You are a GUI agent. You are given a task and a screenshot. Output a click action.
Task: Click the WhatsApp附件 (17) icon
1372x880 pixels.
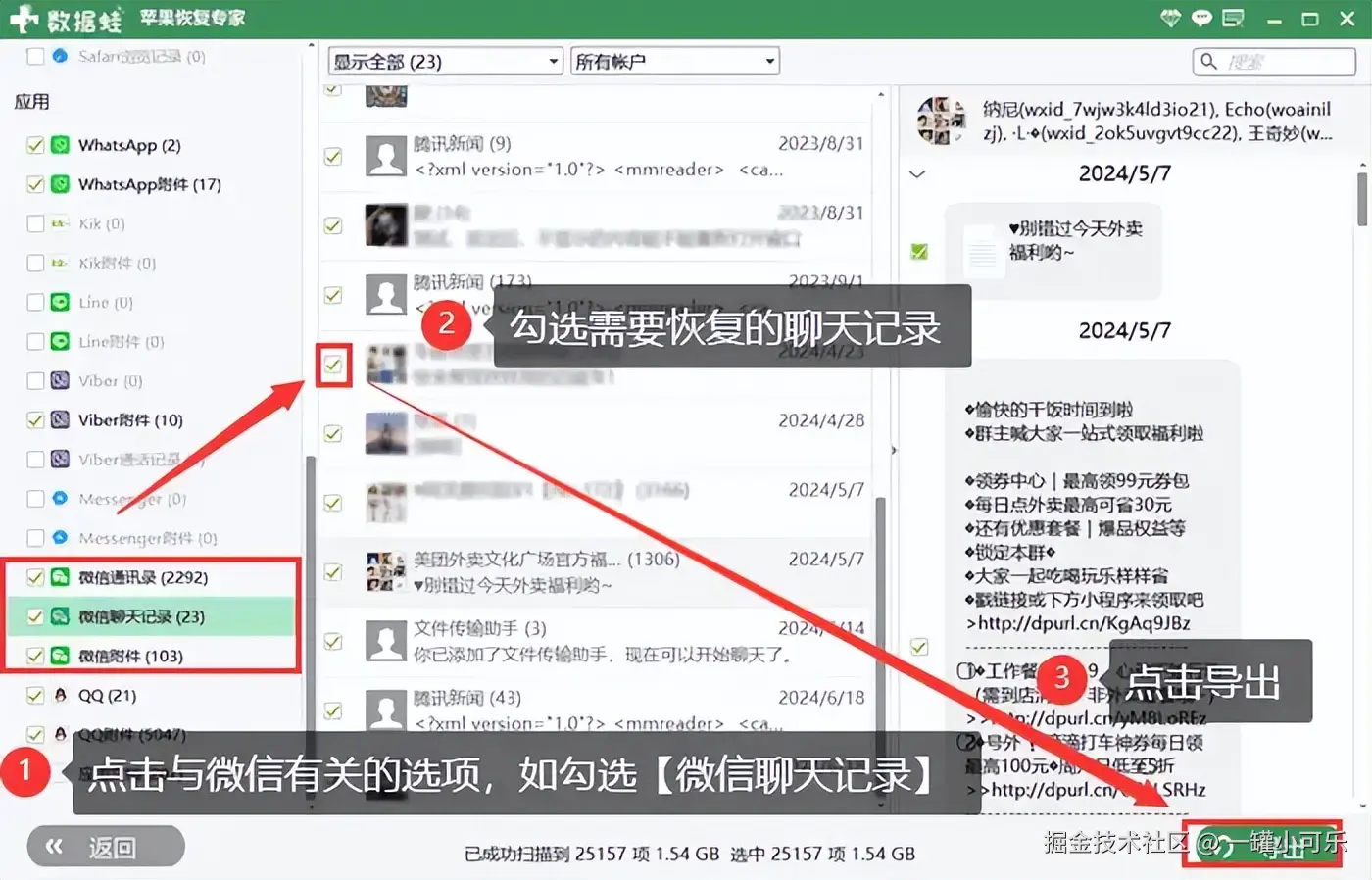(x=60, y=184)
